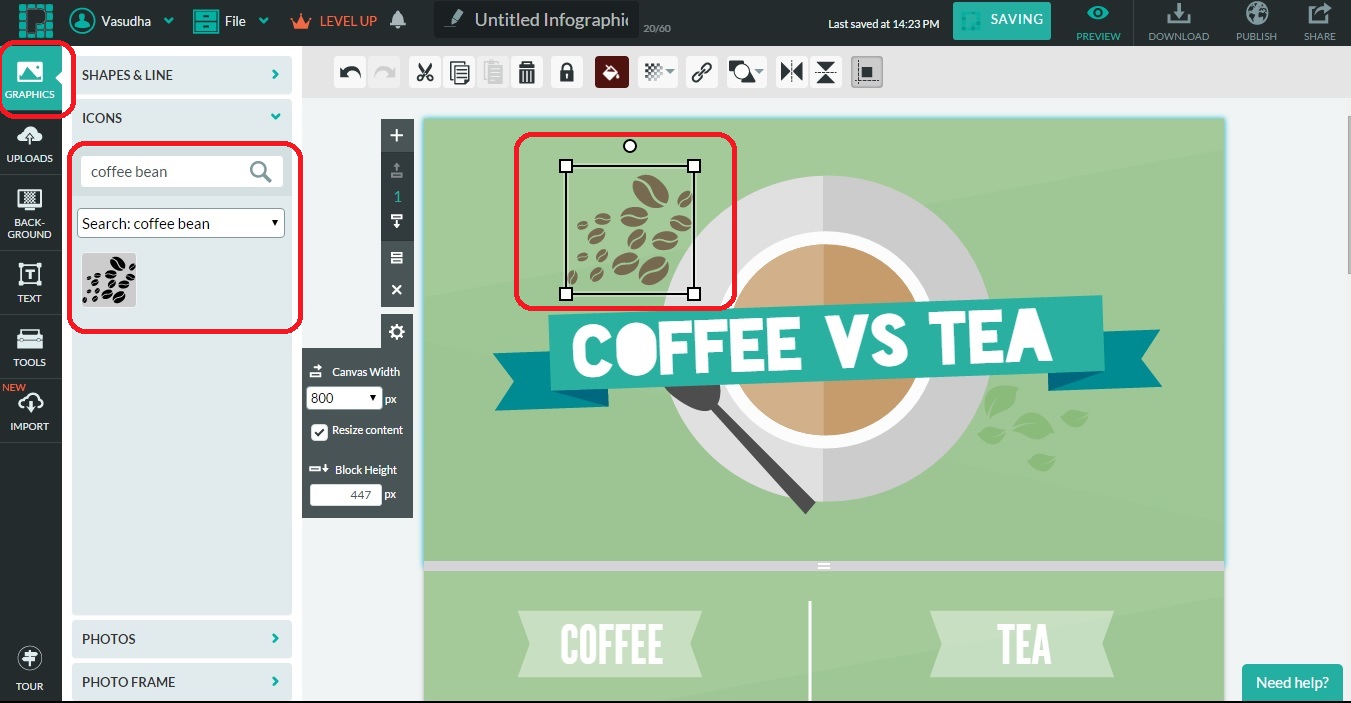
Task: Move the block up
Action: pyautogui.click(x=397, y=170)
